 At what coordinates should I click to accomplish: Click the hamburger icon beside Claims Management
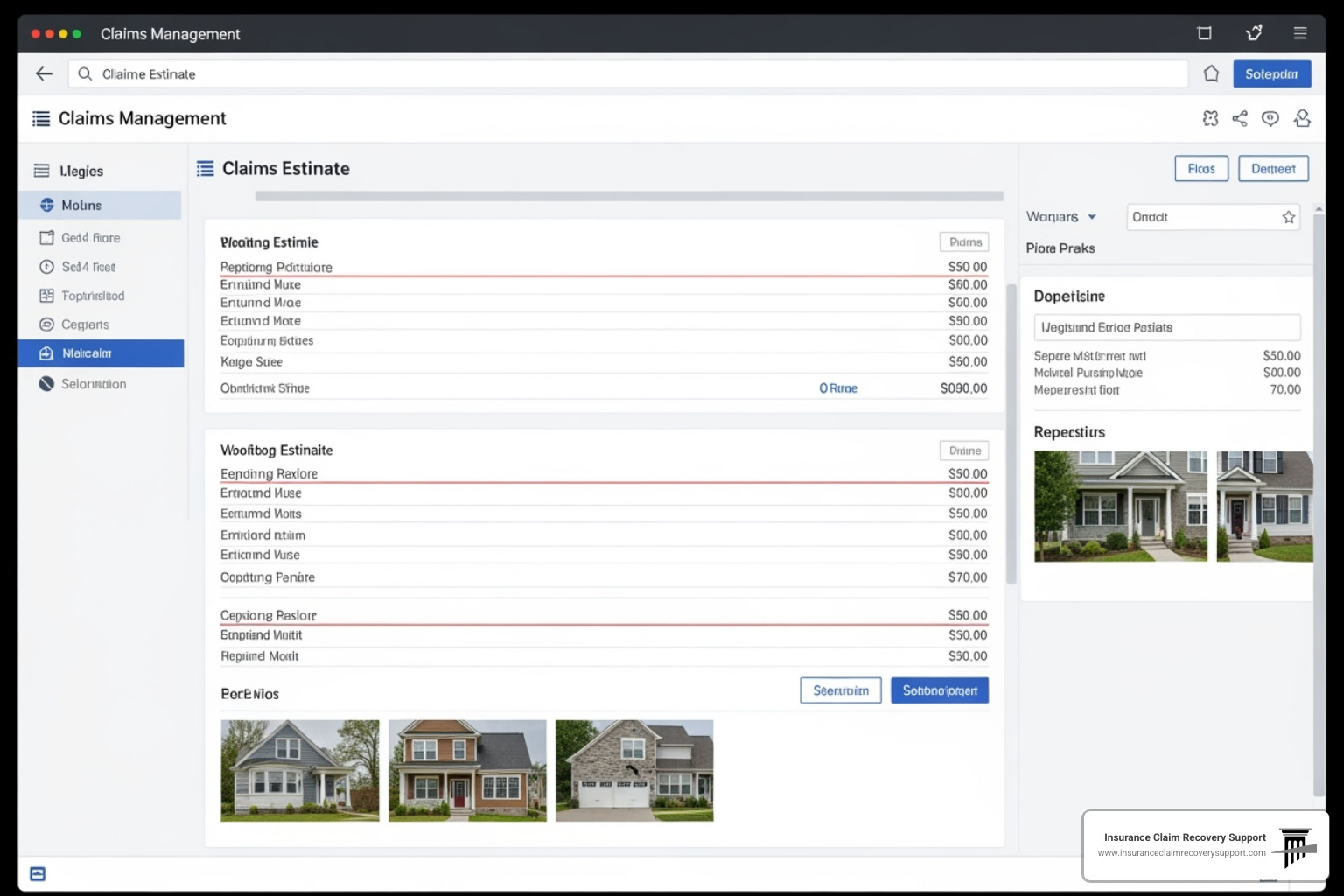41,119
